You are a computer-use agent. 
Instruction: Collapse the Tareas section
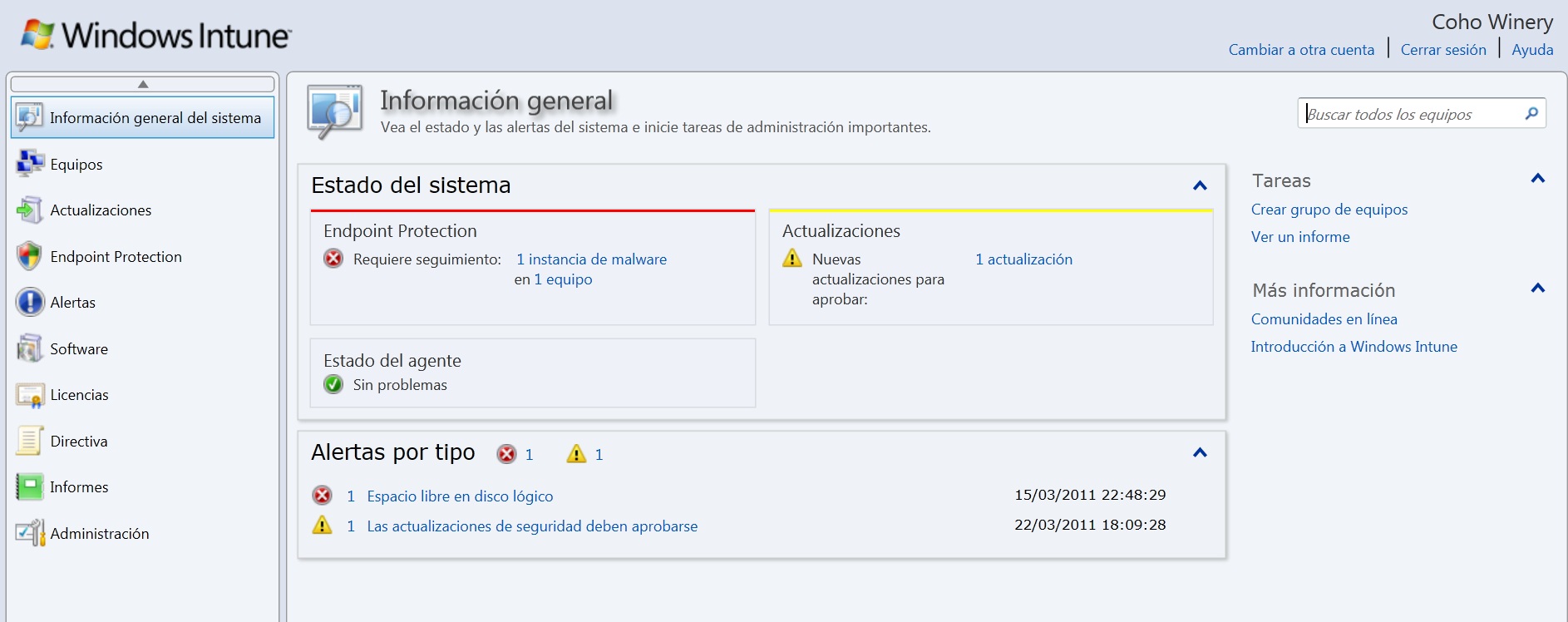[x=1537, y=179]
